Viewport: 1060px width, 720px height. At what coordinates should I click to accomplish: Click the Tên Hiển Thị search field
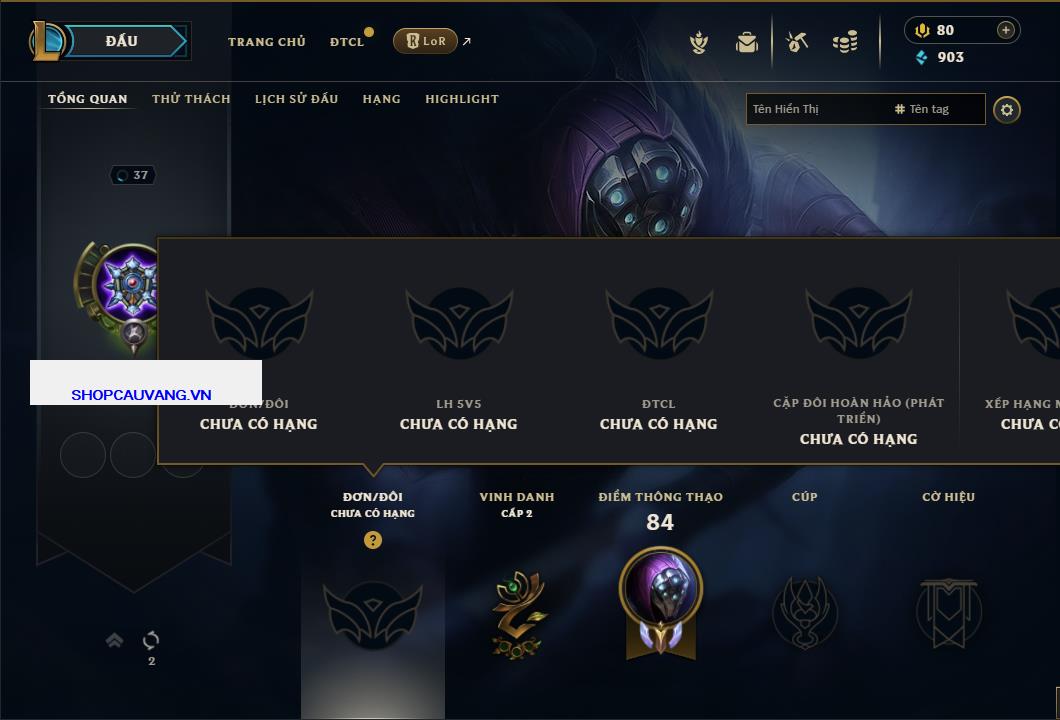818,109
